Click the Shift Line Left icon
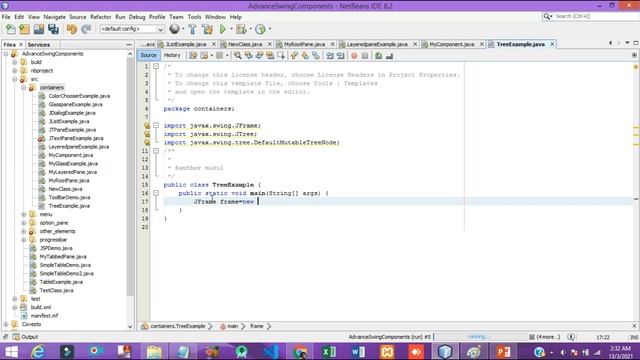This screenshot has width=640, height=360. point(330,56)
